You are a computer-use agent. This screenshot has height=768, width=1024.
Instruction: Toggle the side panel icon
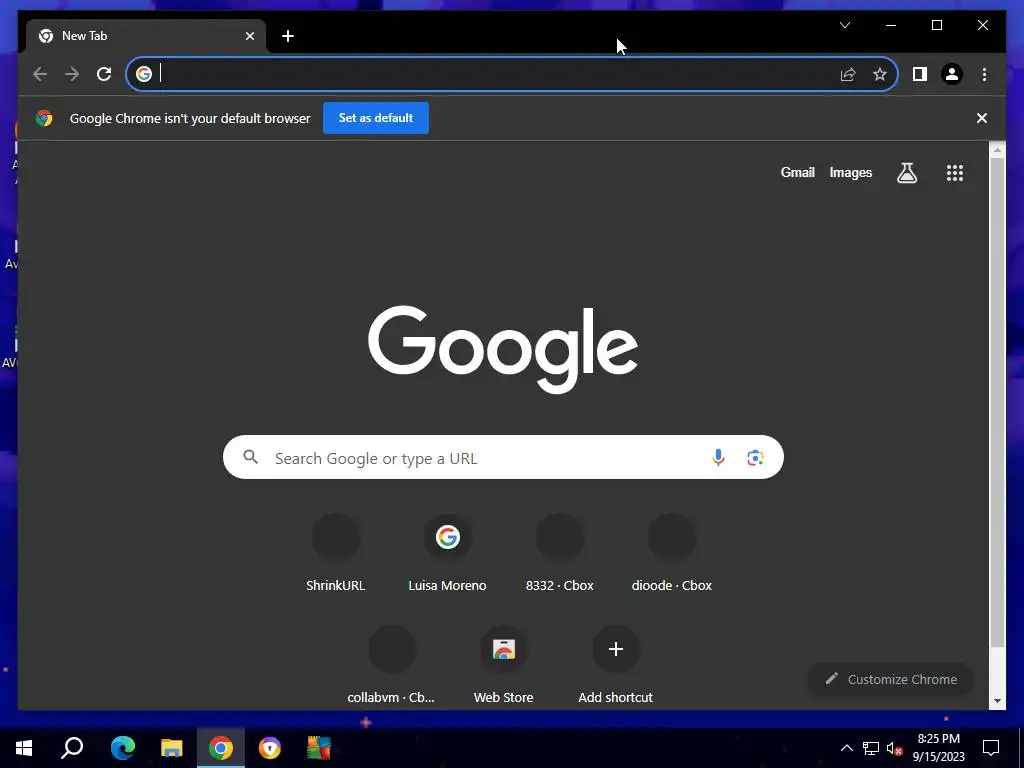pos(920,74)
